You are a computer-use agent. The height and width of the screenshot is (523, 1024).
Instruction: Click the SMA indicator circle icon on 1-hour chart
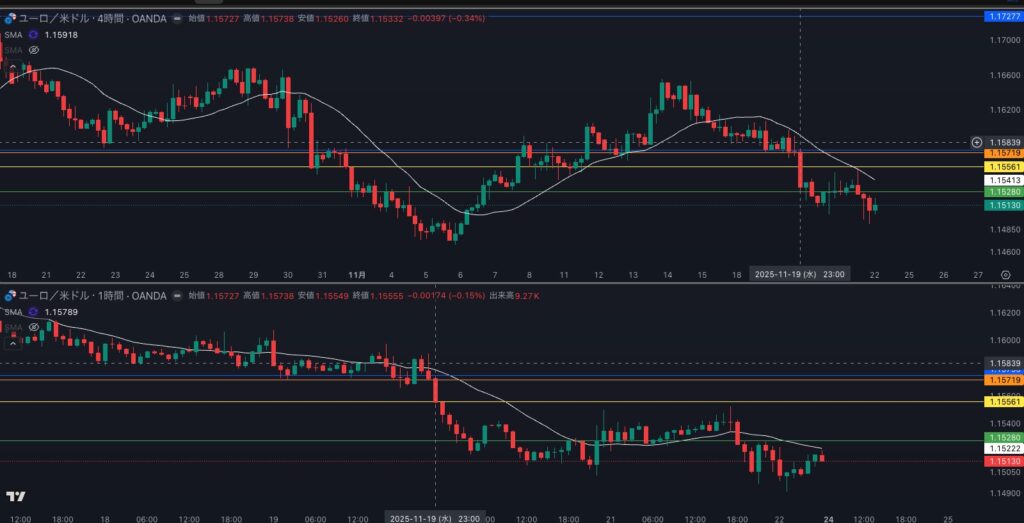point(33,311)
